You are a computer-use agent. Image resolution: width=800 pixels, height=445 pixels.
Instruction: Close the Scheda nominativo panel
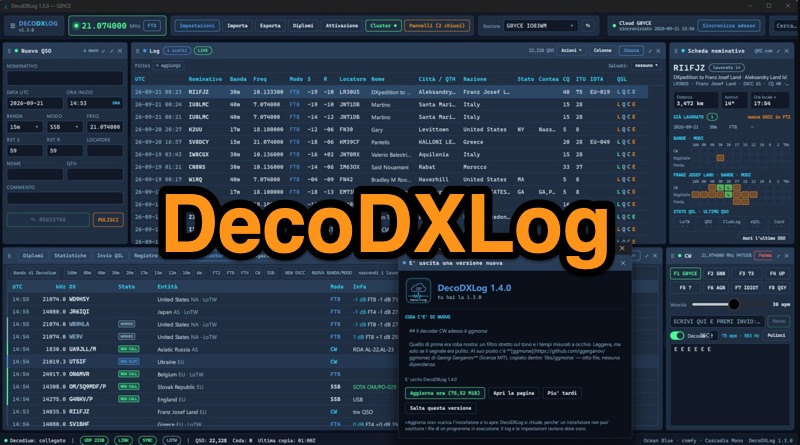pyautogui.click(x=787, y=51)
